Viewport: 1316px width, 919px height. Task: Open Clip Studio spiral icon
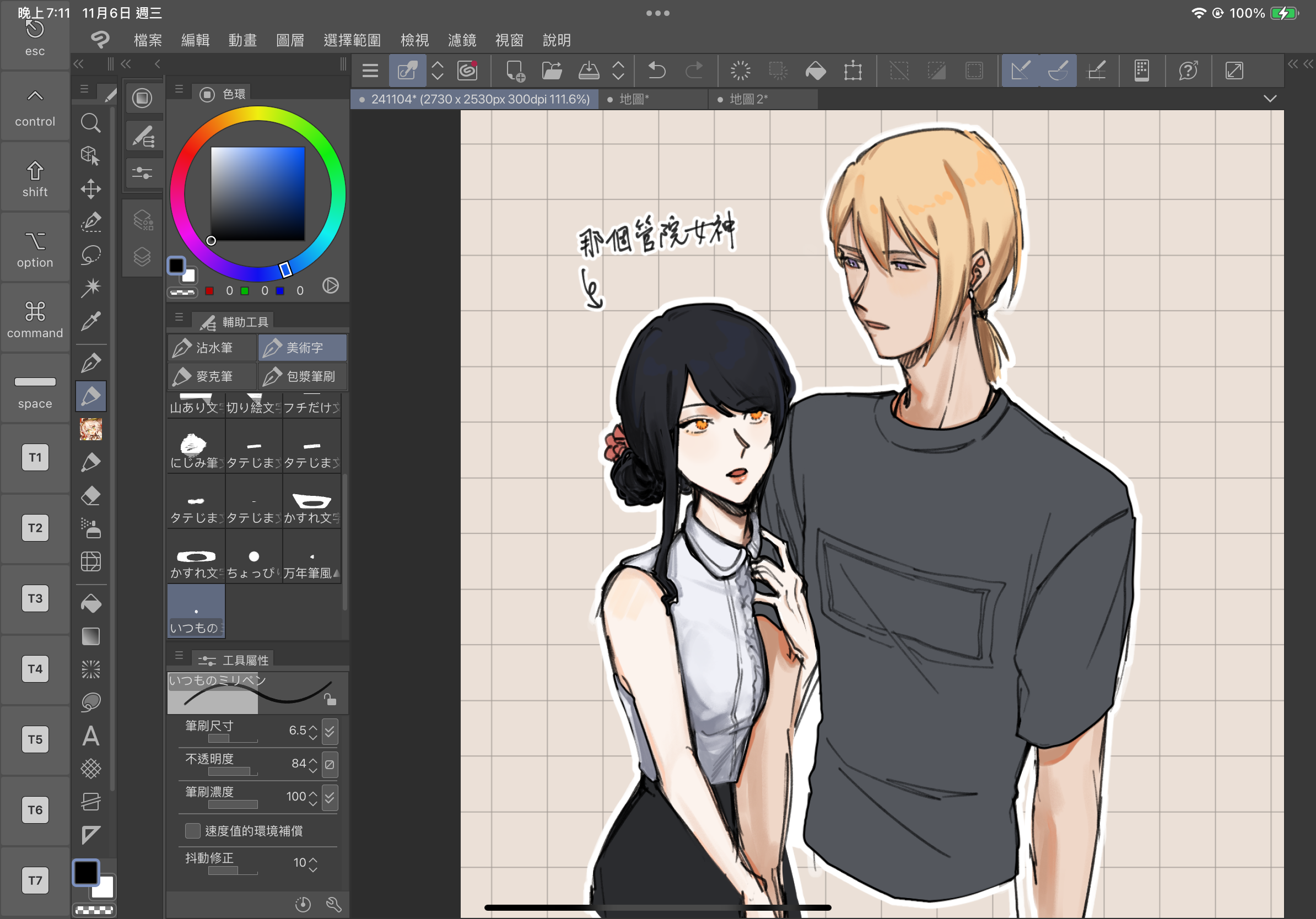[x=468, y=71]
